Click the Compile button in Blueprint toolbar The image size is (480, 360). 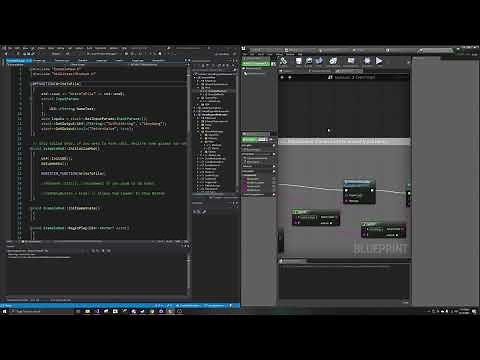pyautogui.click(x=283, y=62)
